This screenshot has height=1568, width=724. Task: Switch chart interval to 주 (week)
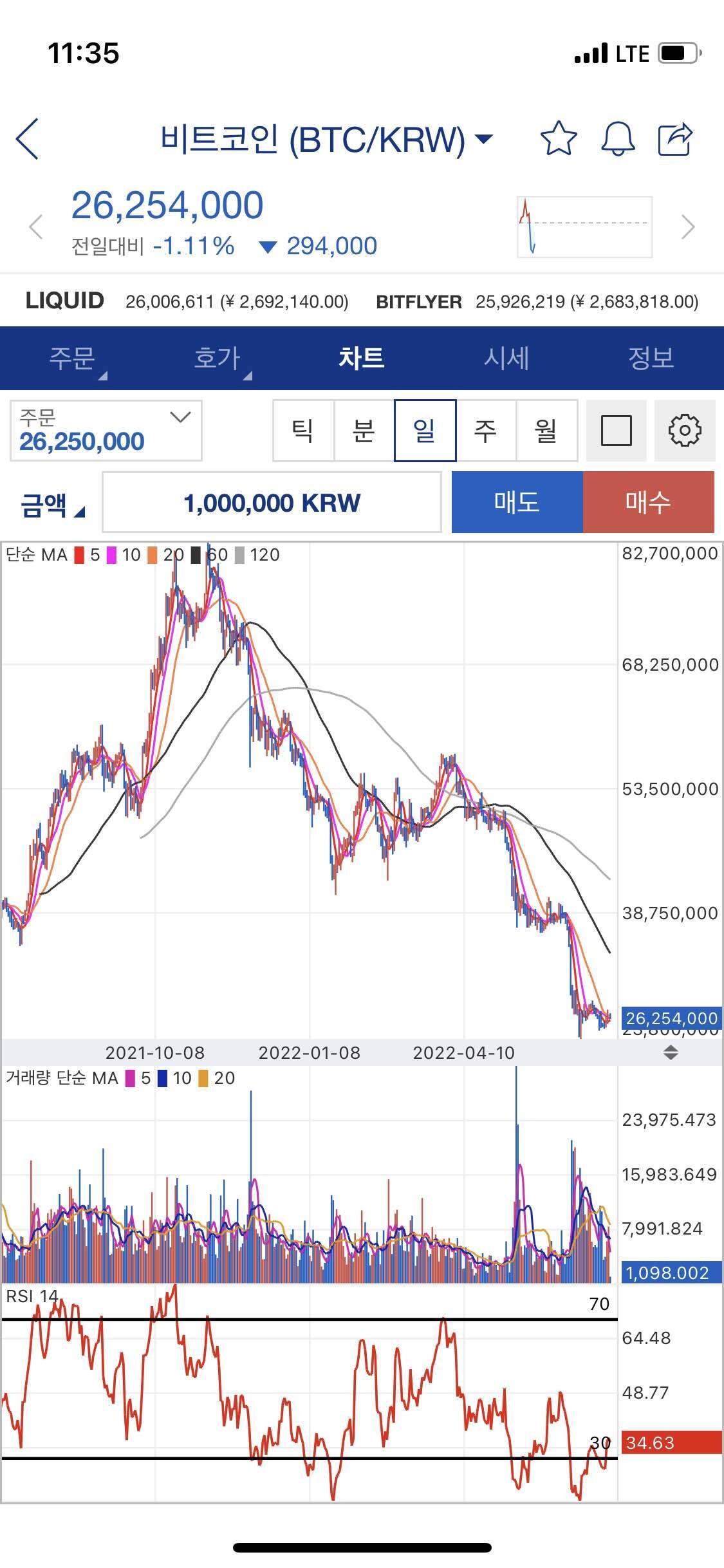(x=486, y=431)
